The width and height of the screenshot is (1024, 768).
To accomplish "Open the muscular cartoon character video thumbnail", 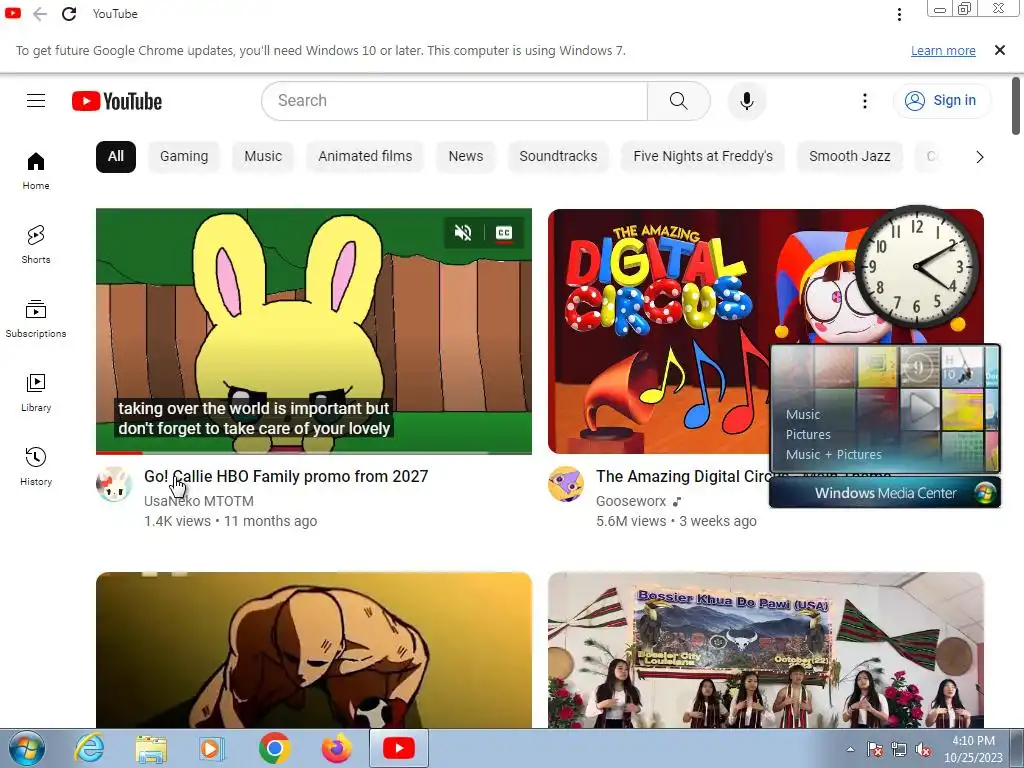I will tap(313, 650).
